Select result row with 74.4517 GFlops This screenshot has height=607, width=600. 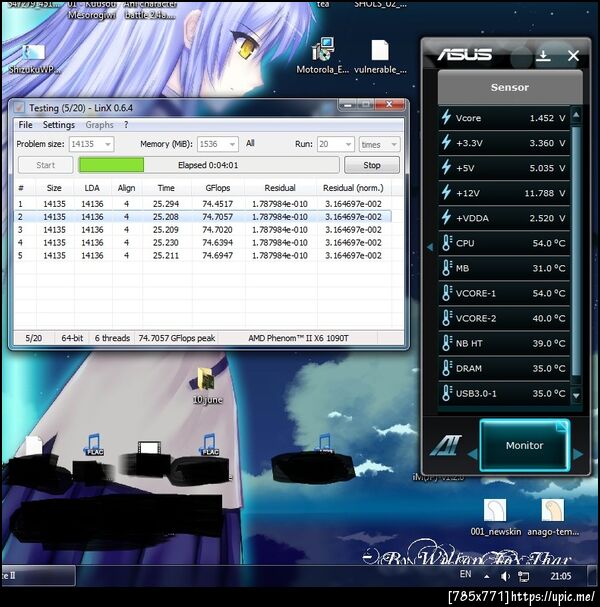[x=202, y=204]
